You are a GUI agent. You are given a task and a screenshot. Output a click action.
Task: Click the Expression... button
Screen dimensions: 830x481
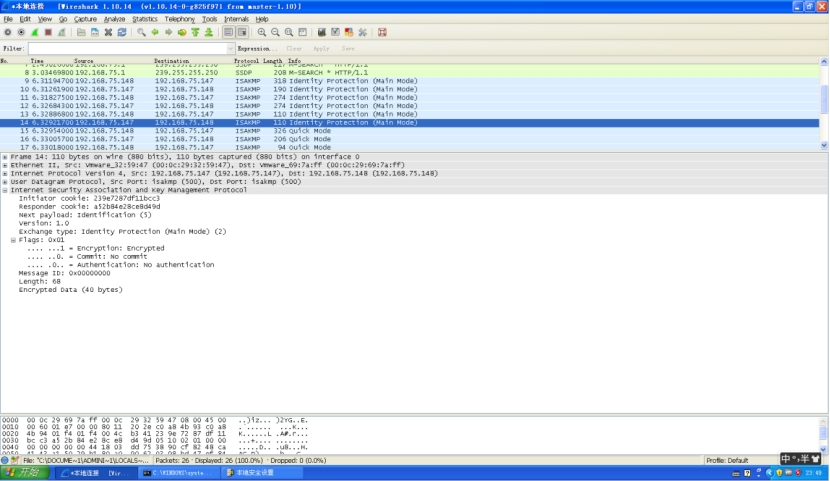coord(258,48)
